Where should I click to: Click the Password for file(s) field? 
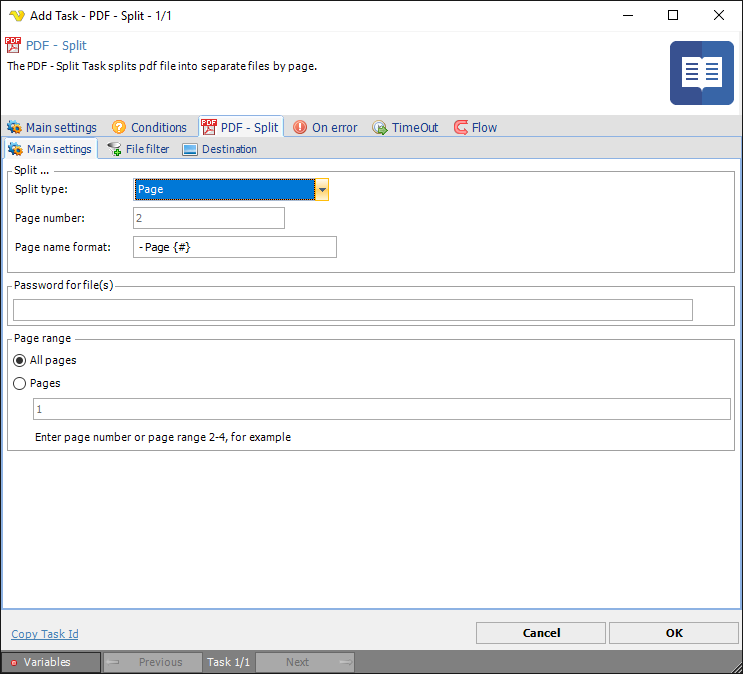point(352,310)
